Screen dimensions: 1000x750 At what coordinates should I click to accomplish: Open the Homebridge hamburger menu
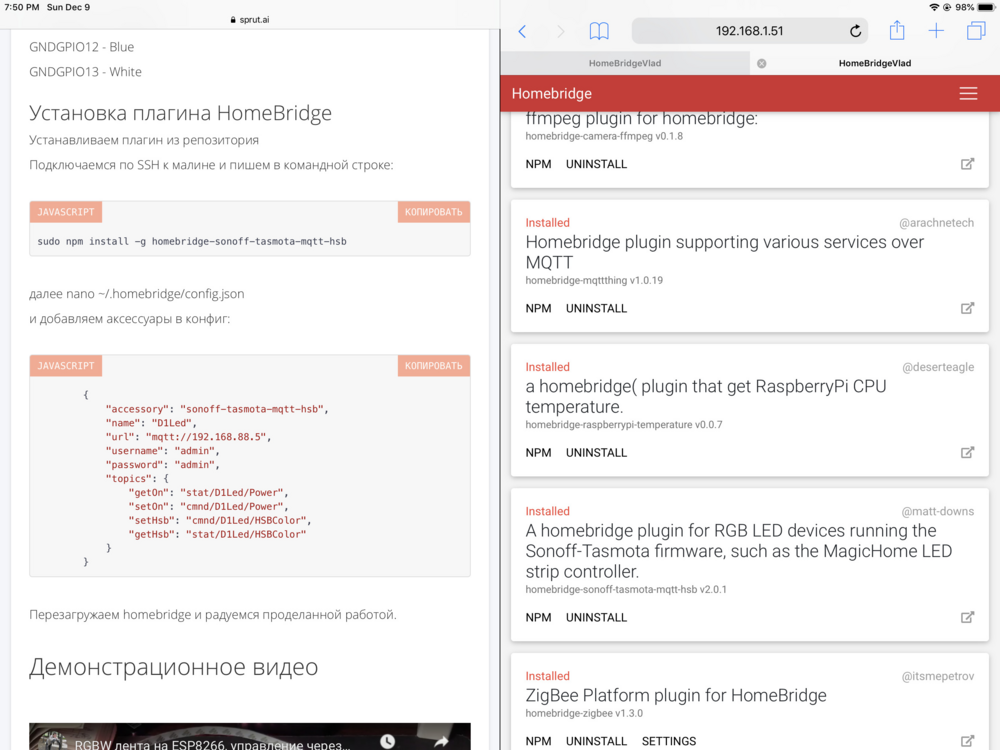point(968,93)
